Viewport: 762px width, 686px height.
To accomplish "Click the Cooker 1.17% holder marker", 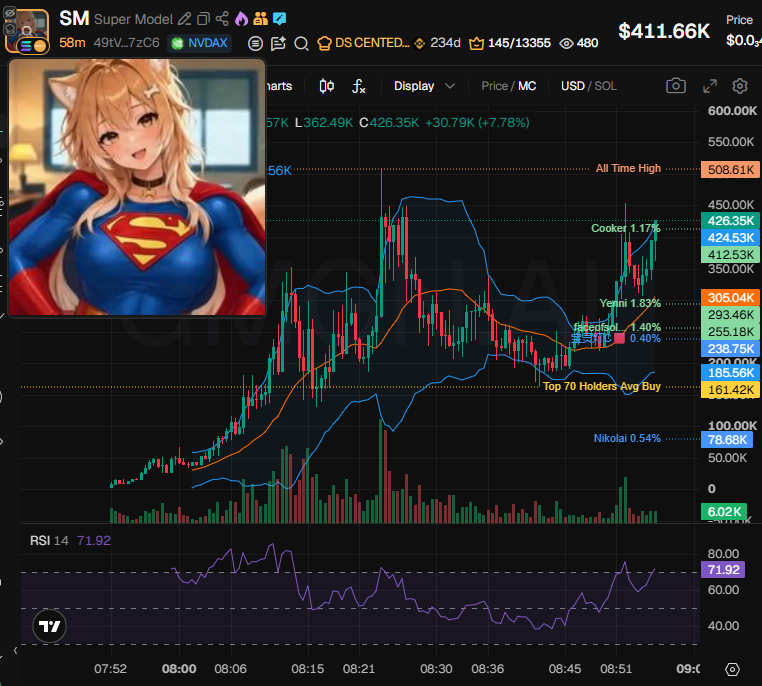I will [x=625, y=228].
